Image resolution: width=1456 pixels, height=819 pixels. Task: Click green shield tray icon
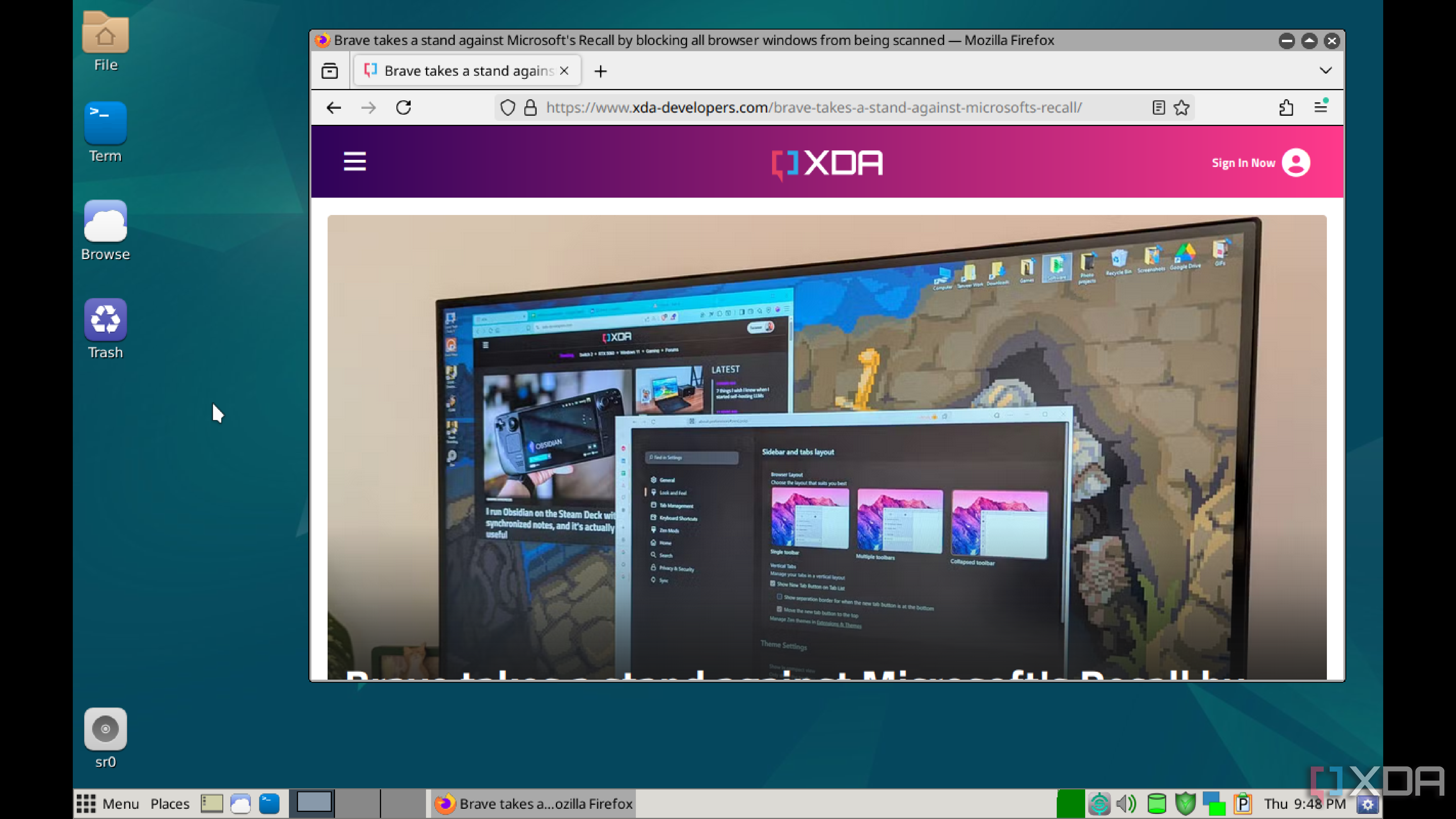tap(1185, 803)
